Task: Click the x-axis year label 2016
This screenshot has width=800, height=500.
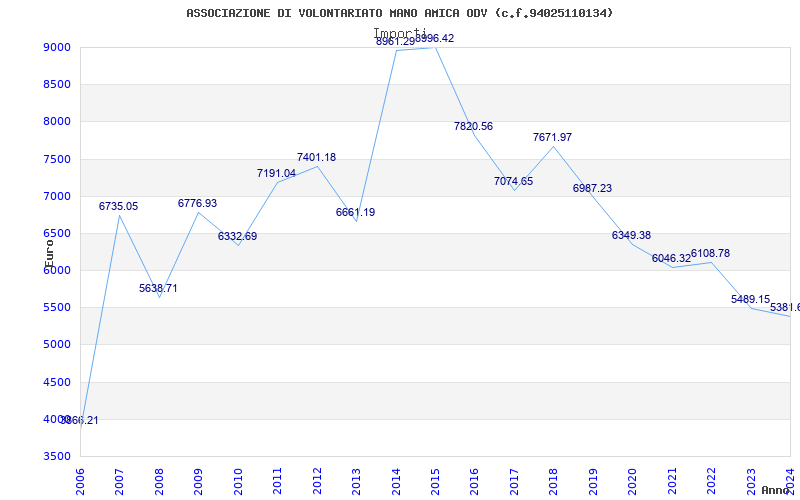Action: (474, 480)
